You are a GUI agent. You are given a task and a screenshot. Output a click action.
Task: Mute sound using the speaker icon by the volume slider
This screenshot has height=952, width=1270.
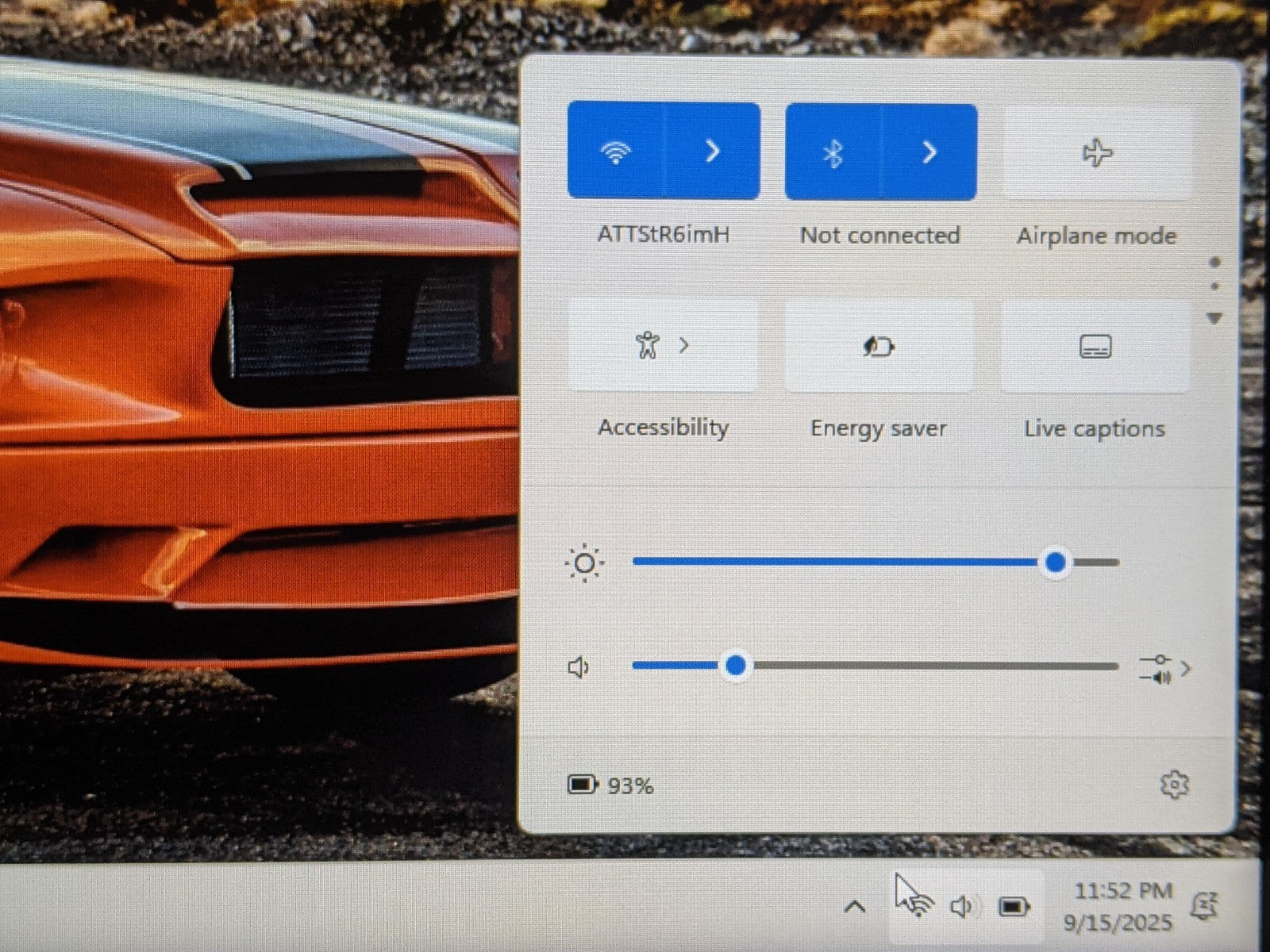click(x=579, y=667)
